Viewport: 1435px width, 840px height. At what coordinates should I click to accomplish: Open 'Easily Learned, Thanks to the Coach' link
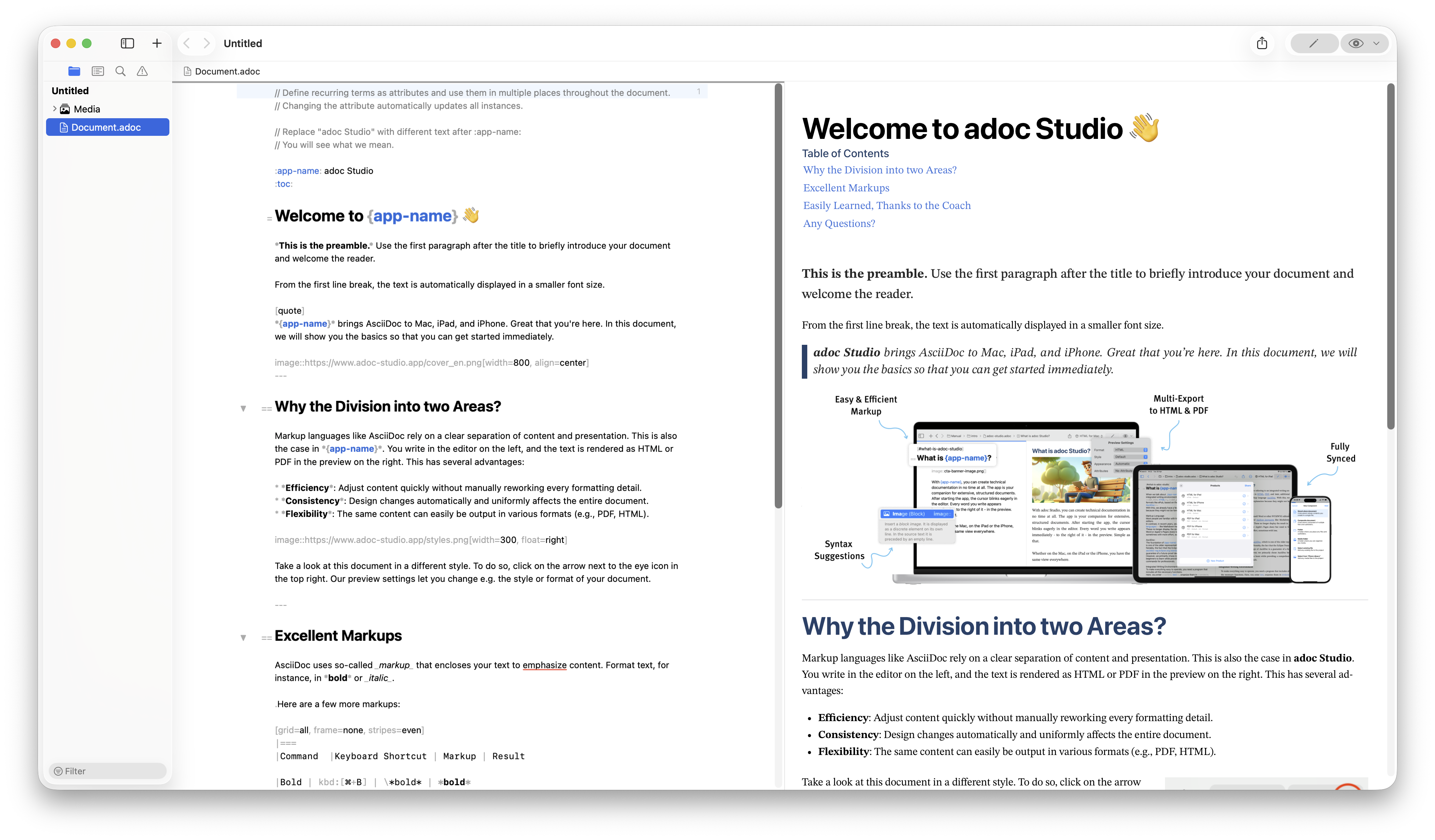(x=887, y=205)
